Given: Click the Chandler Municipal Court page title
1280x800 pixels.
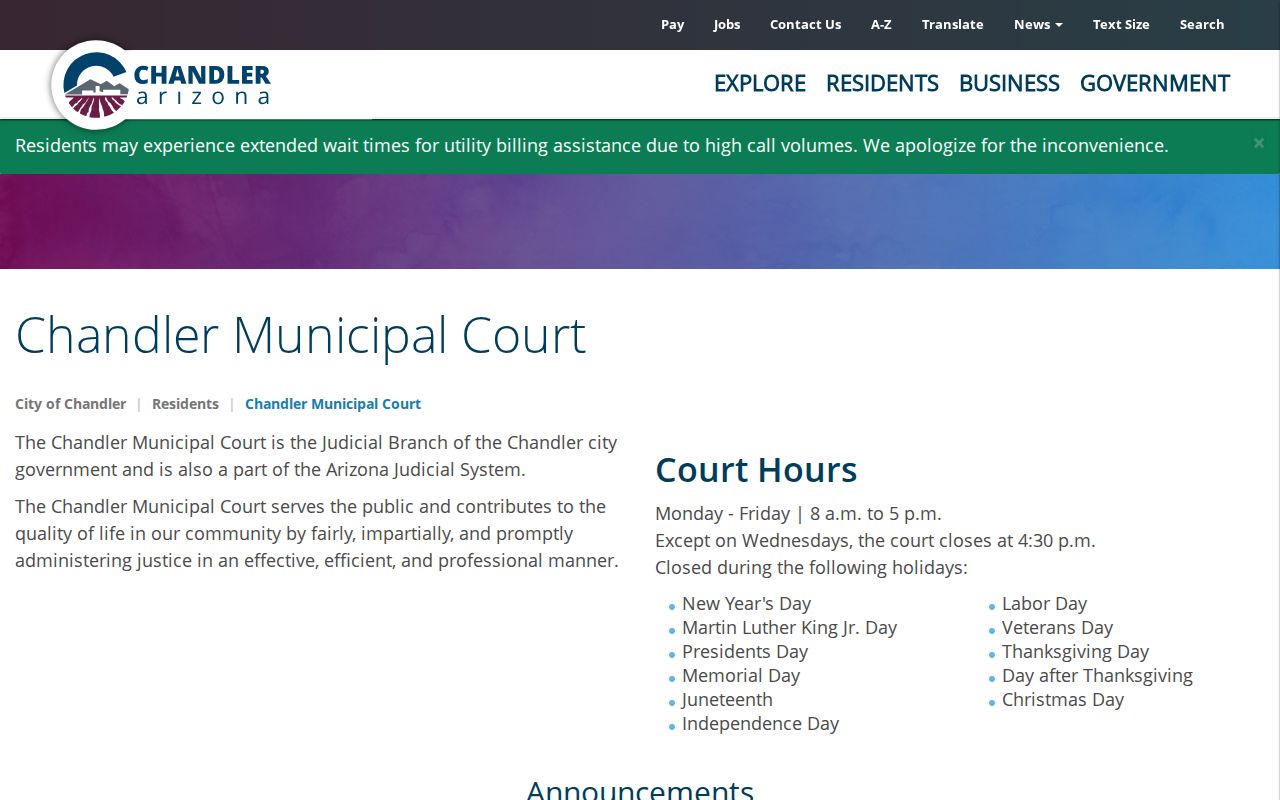Looking at the screenshot, I should (x=300, y=336).
